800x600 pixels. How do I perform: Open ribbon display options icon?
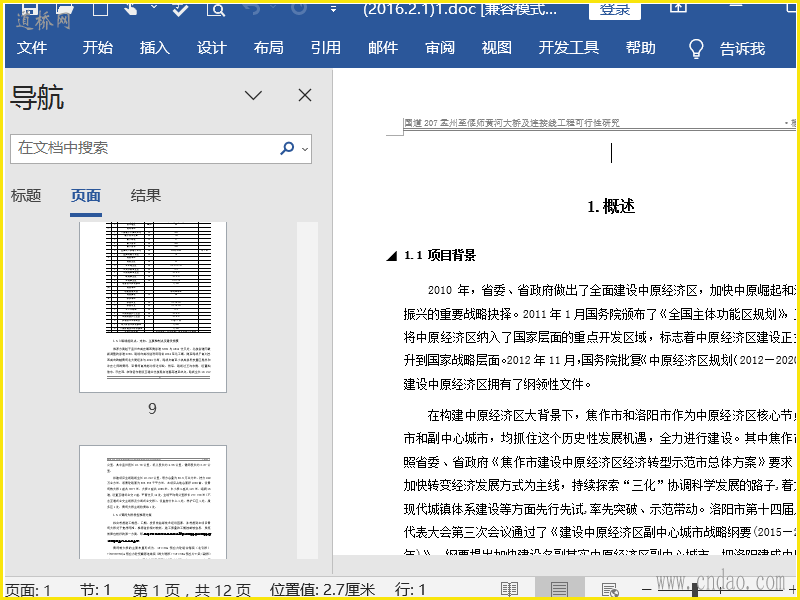click(678, 7)
